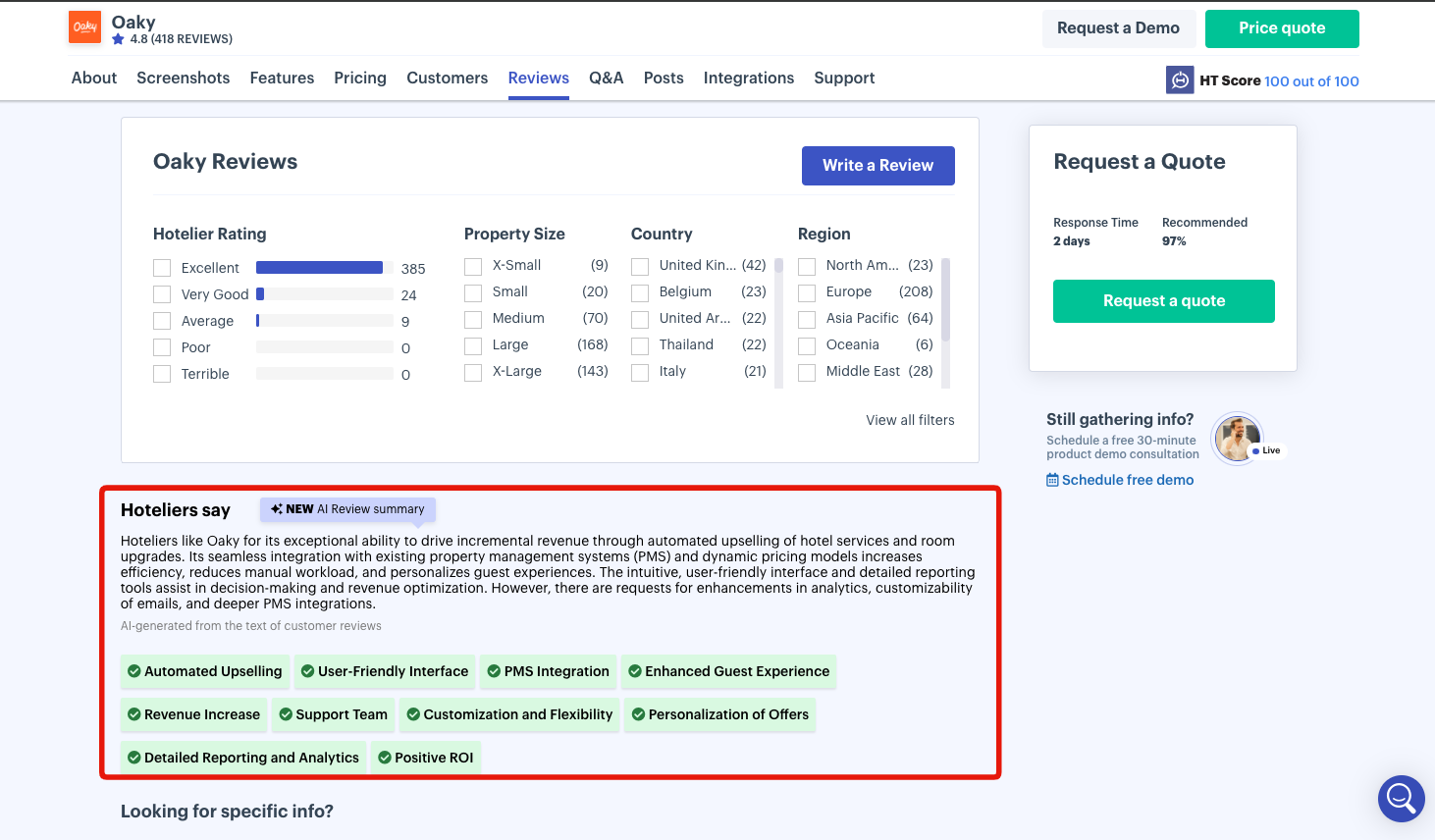Click the Price quote button

point(1282,28)
